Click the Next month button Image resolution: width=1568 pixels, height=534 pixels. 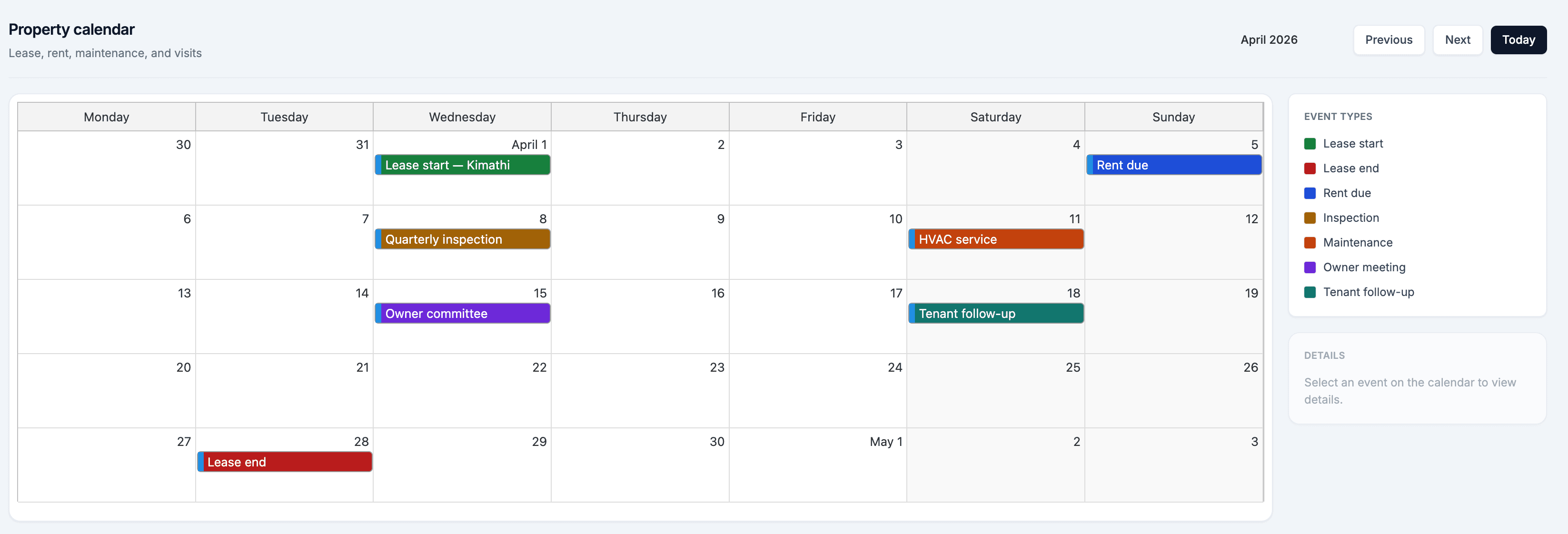1457,40
